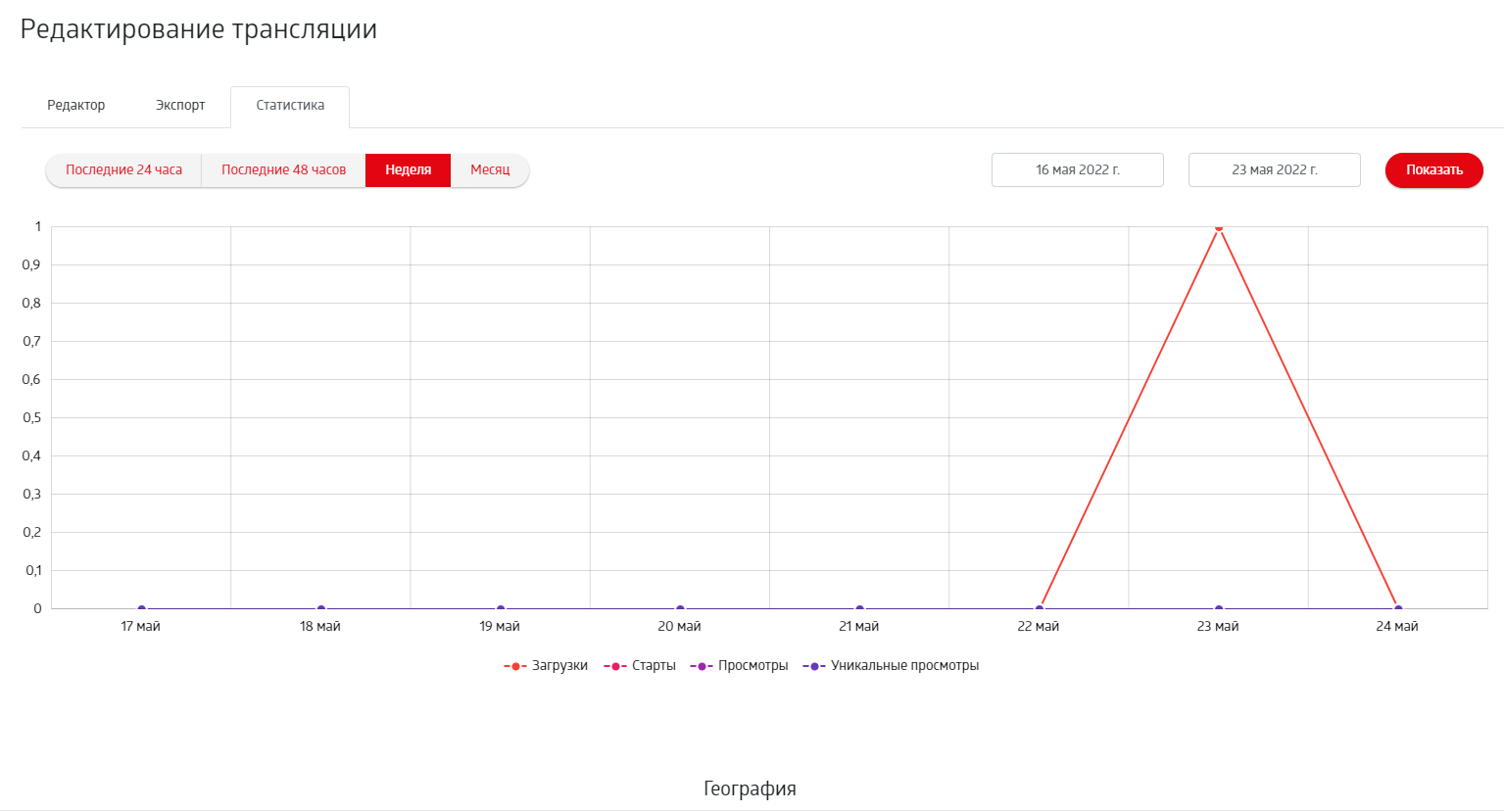Toggle the Просмотры legend item

(740, 666)
